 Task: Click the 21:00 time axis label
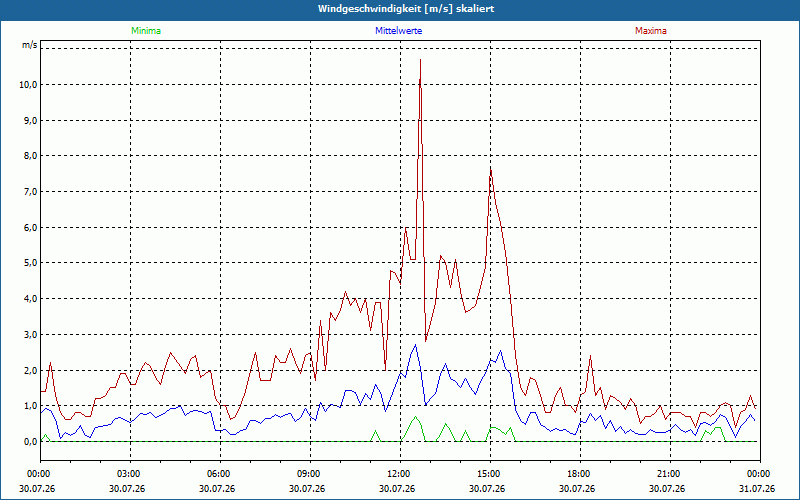[670, 474]
